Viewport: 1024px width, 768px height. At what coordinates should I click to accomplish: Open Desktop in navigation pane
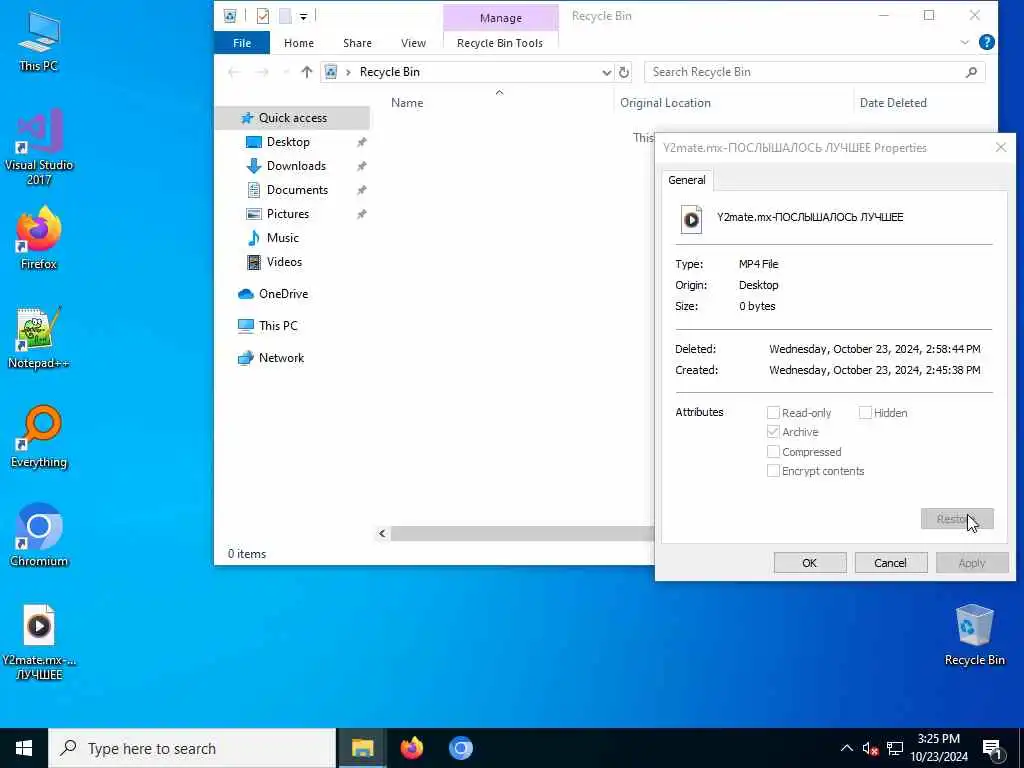pos(288,142)
